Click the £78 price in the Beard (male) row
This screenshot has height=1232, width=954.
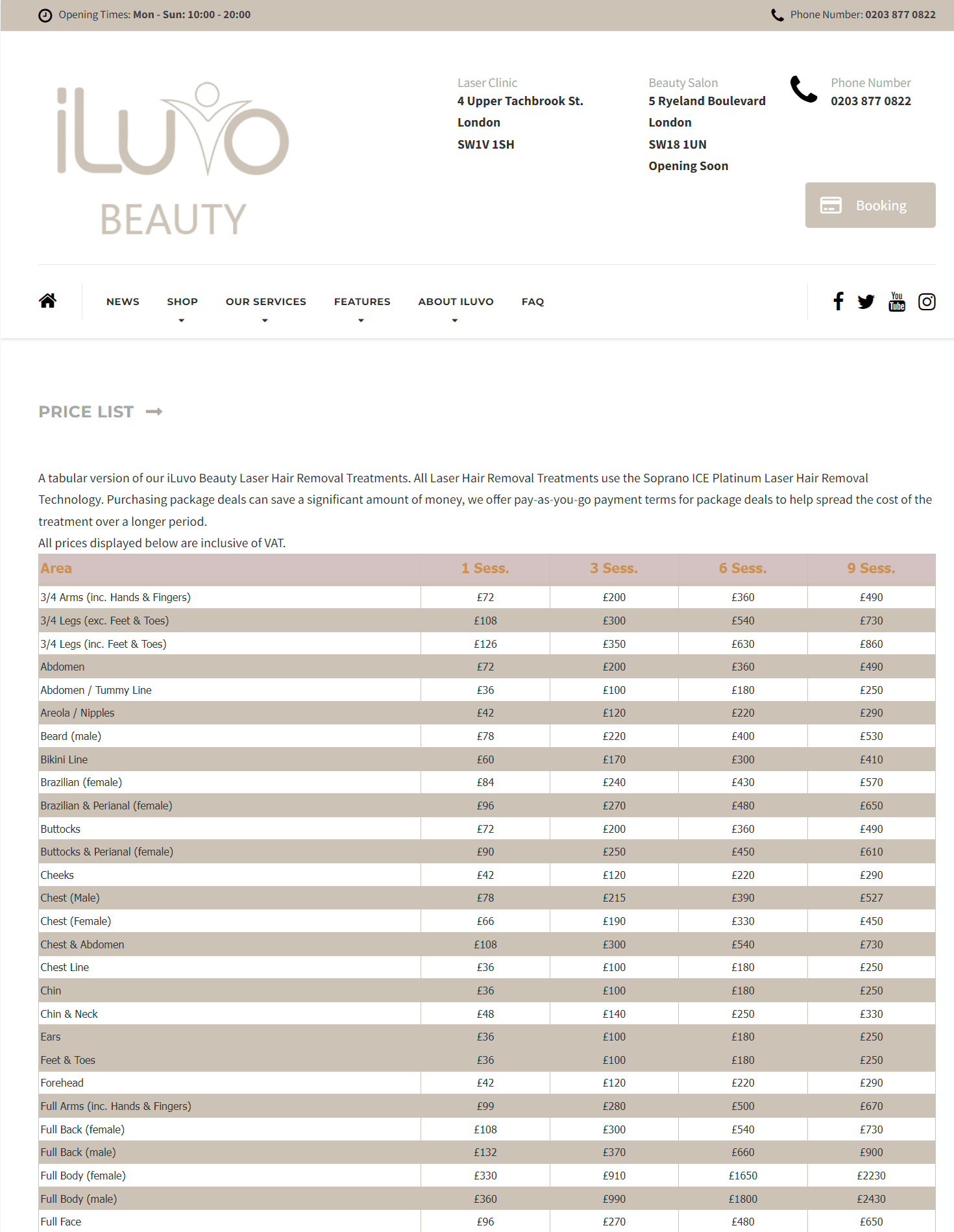pos(485,736)
